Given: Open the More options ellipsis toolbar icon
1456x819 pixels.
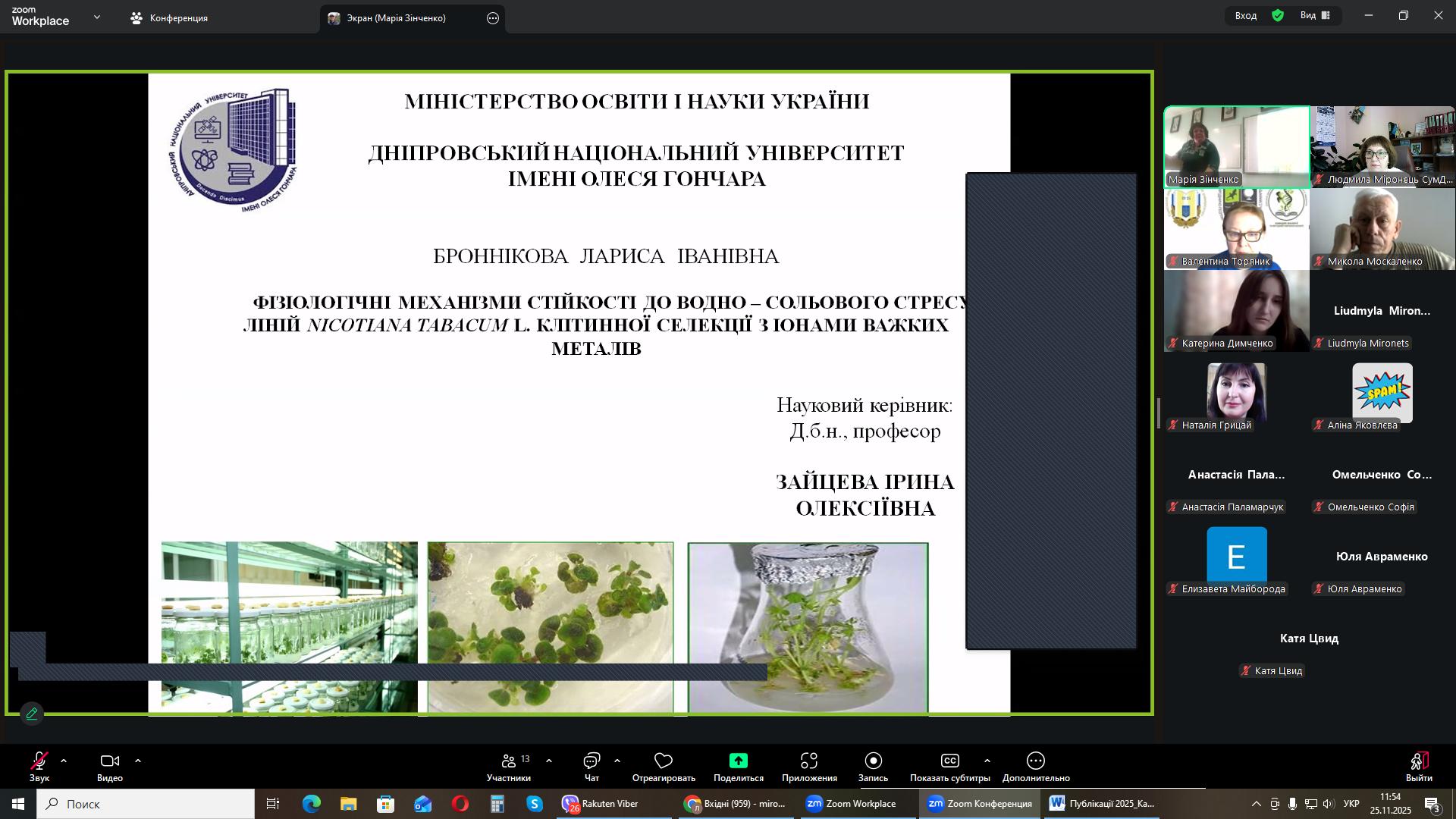Looking at the screenshot, I should click(x=1036, y=761).
